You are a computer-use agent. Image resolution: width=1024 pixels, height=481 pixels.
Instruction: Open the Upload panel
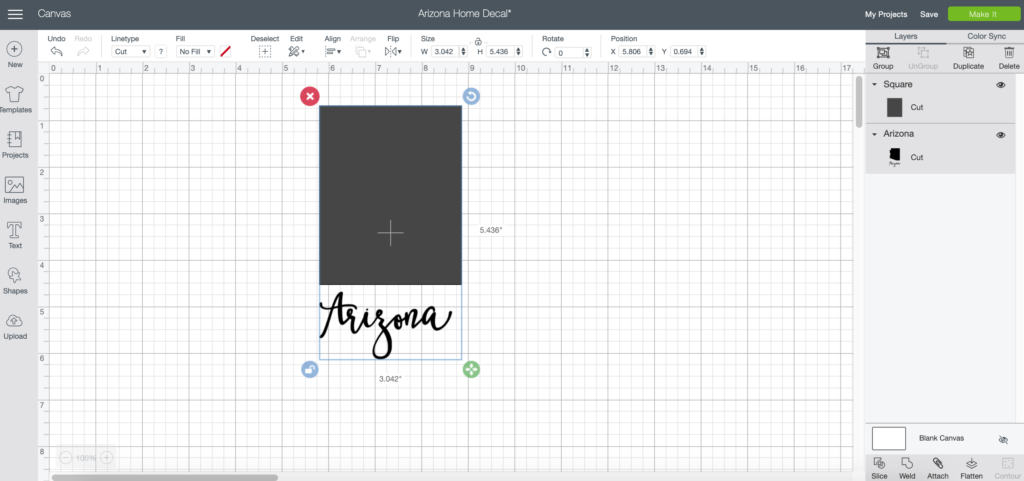point(15,325)
